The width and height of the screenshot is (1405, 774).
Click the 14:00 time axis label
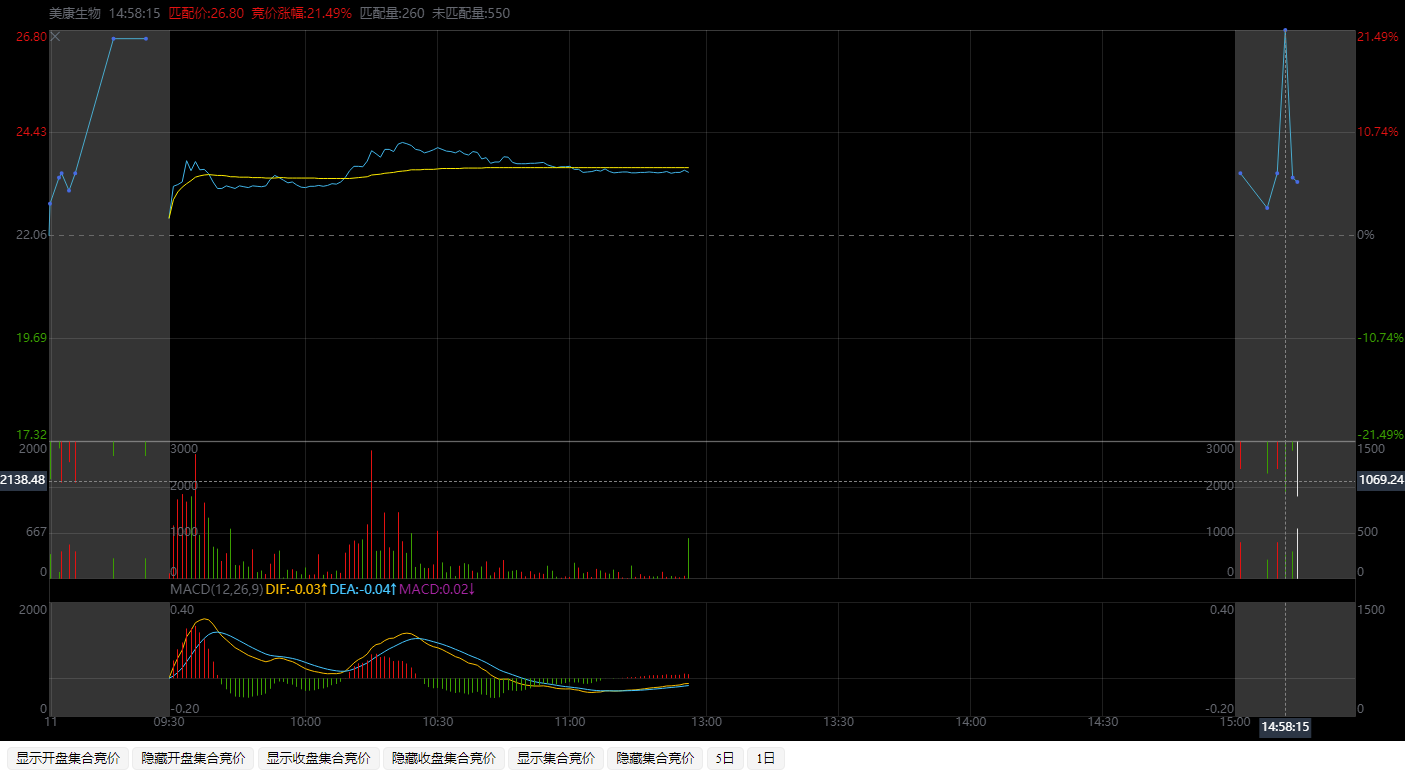pyautogui.click(x=971, y=722)
